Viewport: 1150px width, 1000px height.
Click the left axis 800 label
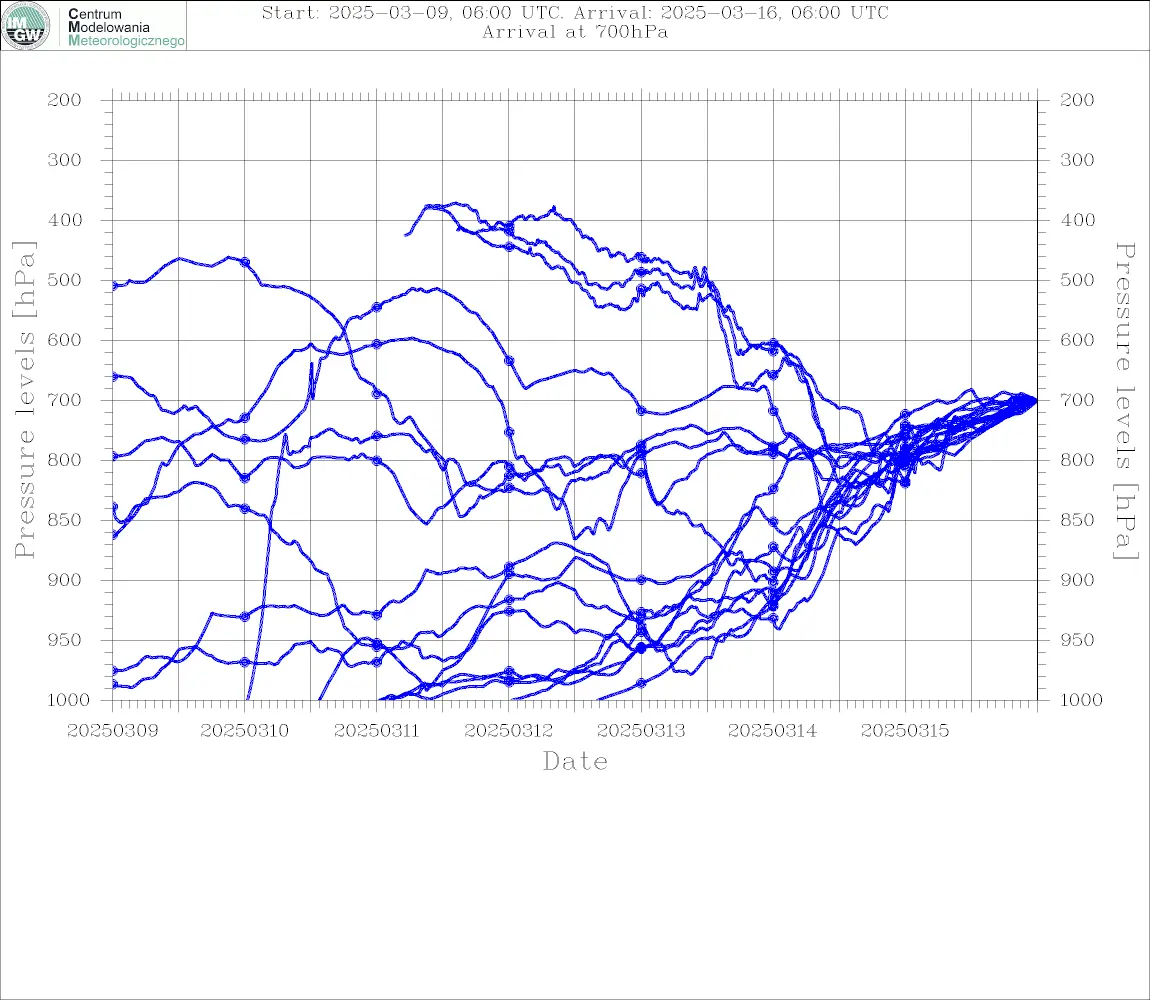click(x=65, y=460)
